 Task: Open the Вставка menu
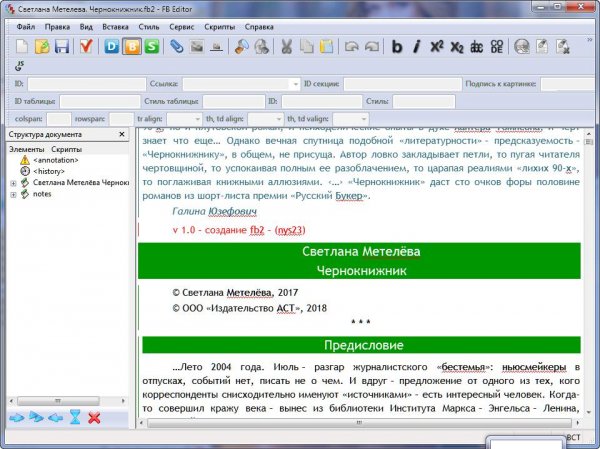115,27
